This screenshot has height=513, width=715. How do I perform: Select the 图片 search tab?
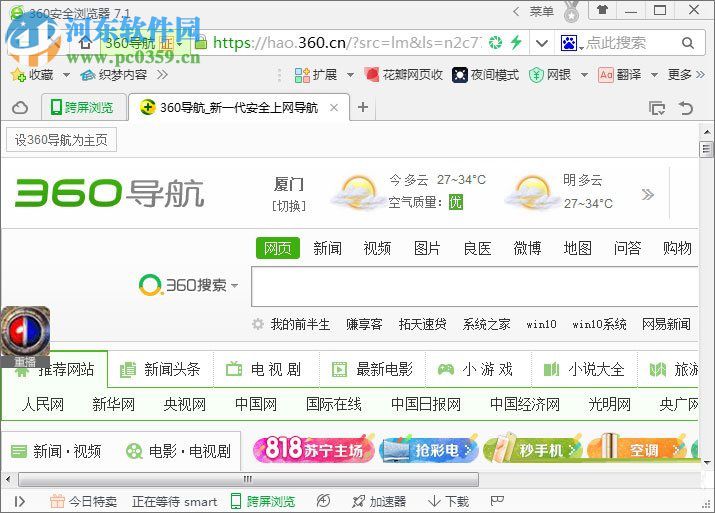tap(427, 248)
